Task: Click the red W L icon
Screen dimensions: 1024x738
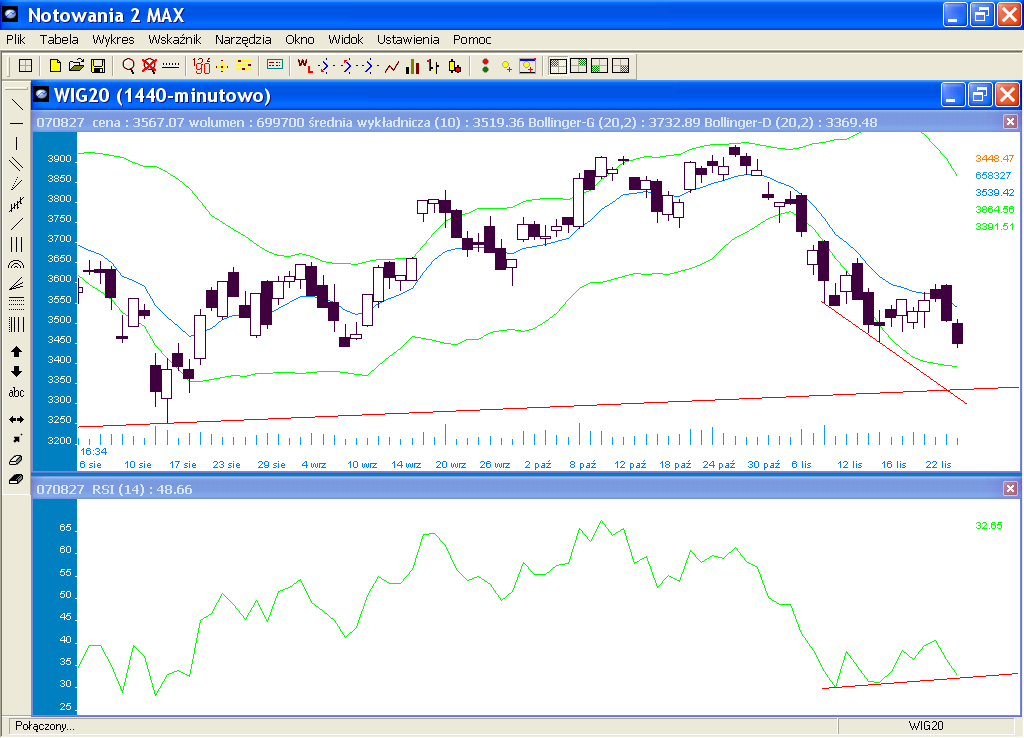Action: tap(305, 66)
